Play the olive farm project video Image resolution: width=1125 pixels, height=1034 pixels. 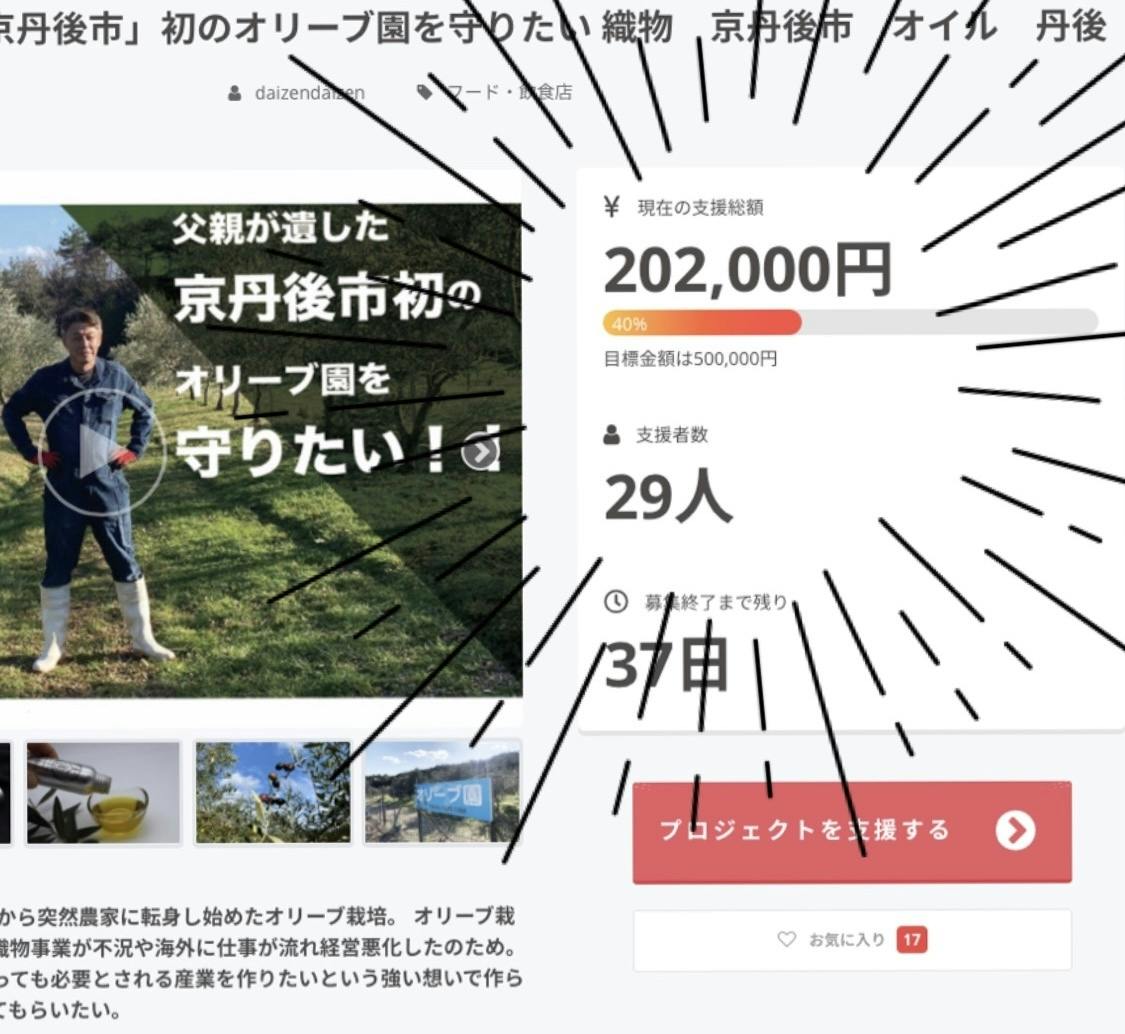pos(103,452)
